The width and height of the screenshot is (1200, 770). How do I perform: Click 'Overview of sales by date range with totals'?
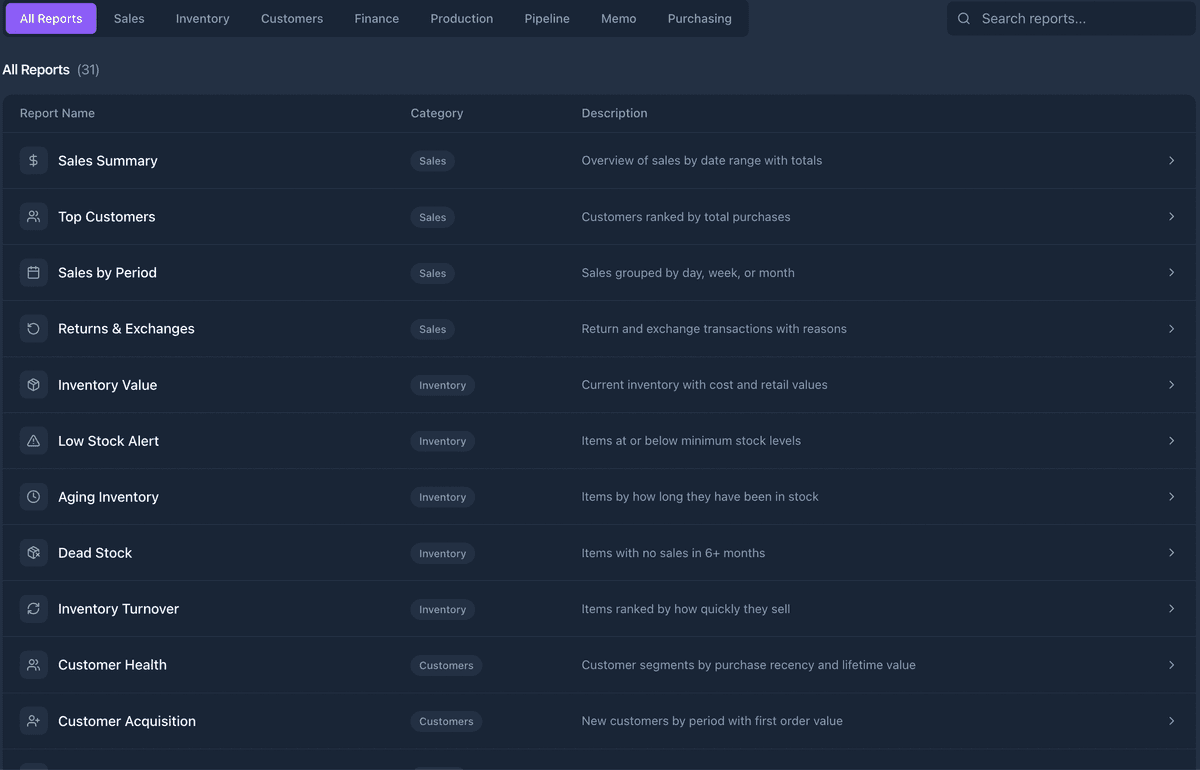pos(702,160)
